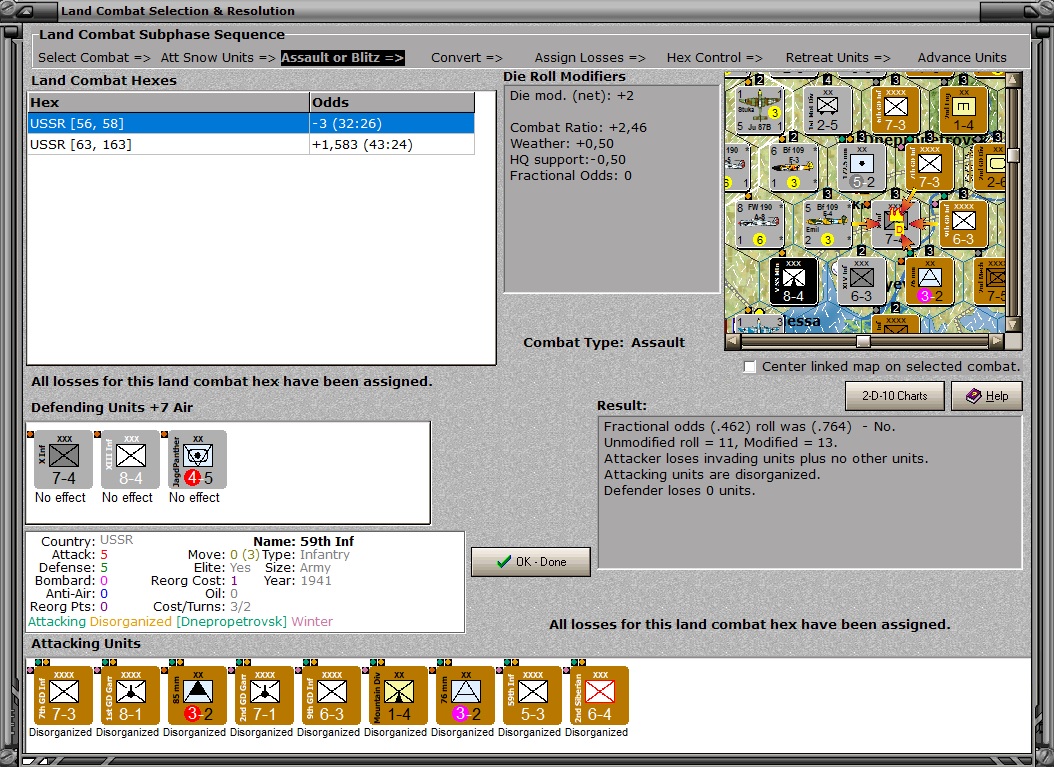Click the odds cell +1,583 (43:24)

[392, 145]
